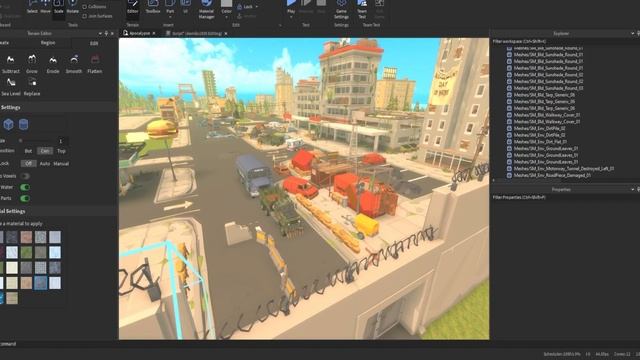Image resolution: width=640 pixels, height=360 pixels.
Task: Set pivot position to Cen
Action: [x=45, y=151]
